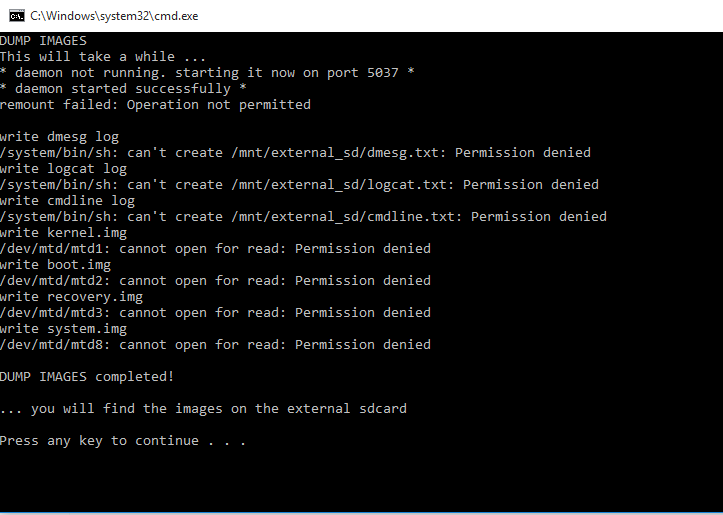The width and height of the screenshot is (723, 515).
Task: Select the "daemon not running" port 5037 line
Action: pos(207,73)
